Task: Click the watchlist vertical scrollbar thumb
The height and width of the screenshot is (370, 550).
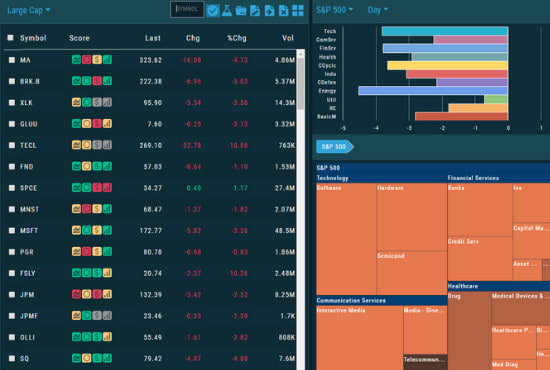Action: click(301, 84)
